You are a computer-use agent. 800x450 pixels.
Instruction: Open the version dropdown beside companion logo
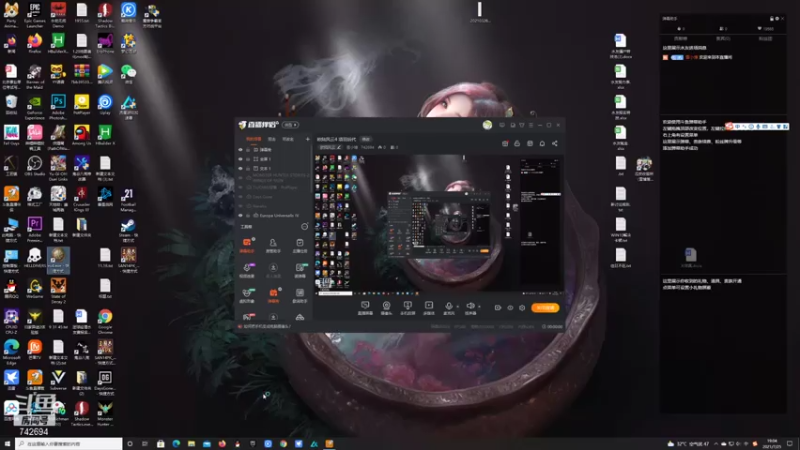291,125
